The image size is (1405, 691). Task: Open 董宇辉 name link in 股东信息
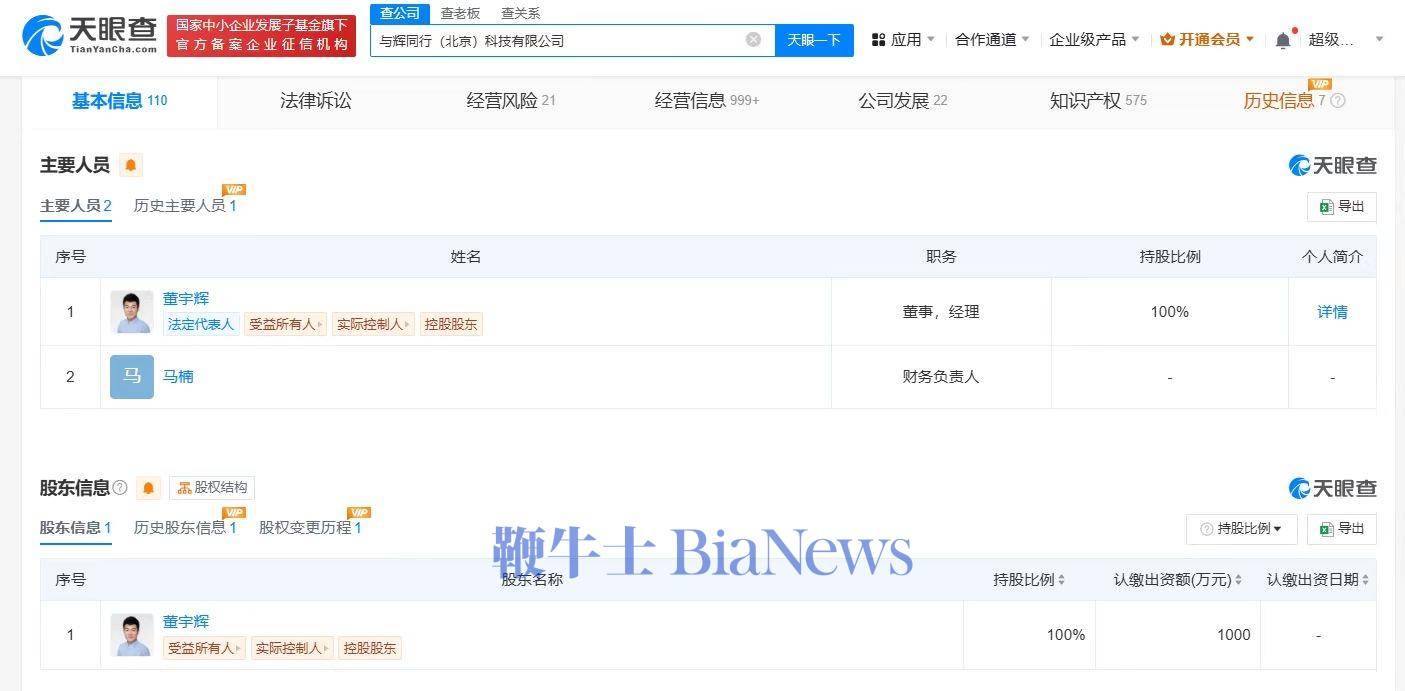(186, 622)
